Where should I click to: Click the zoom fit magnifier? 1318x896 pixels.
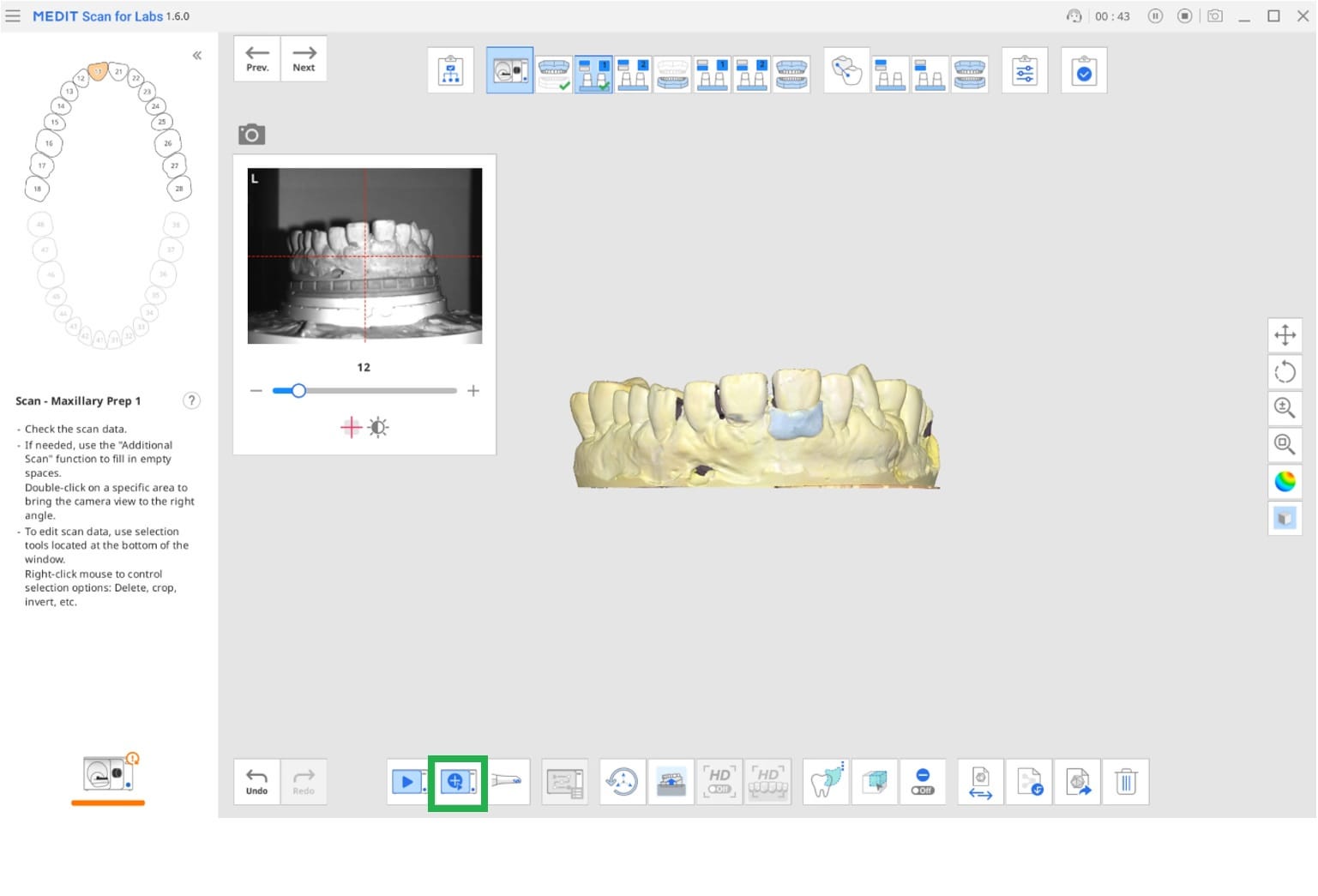1285,445
